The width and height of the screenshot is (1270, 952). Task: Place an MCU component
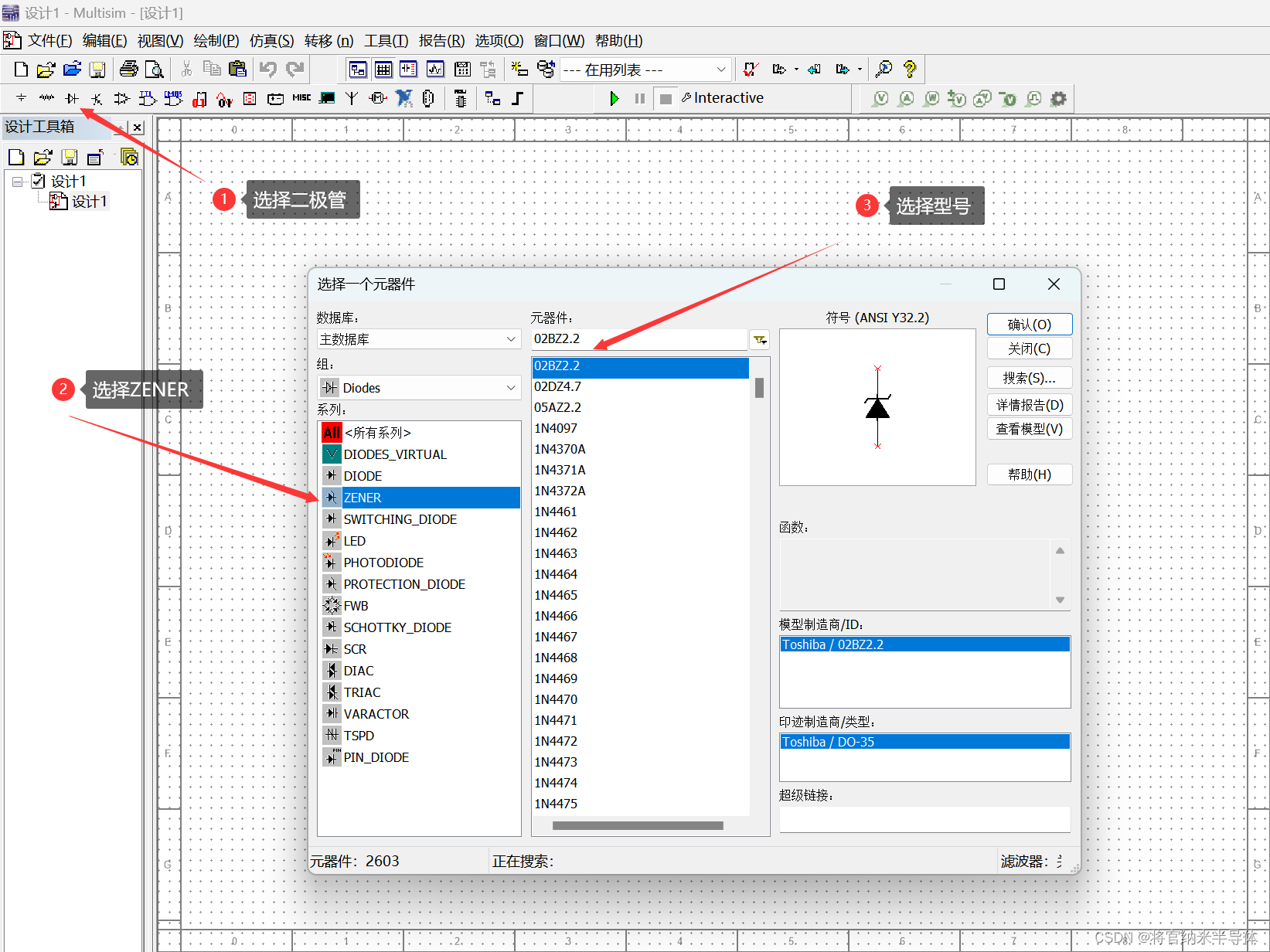click(x=461, y=98)
